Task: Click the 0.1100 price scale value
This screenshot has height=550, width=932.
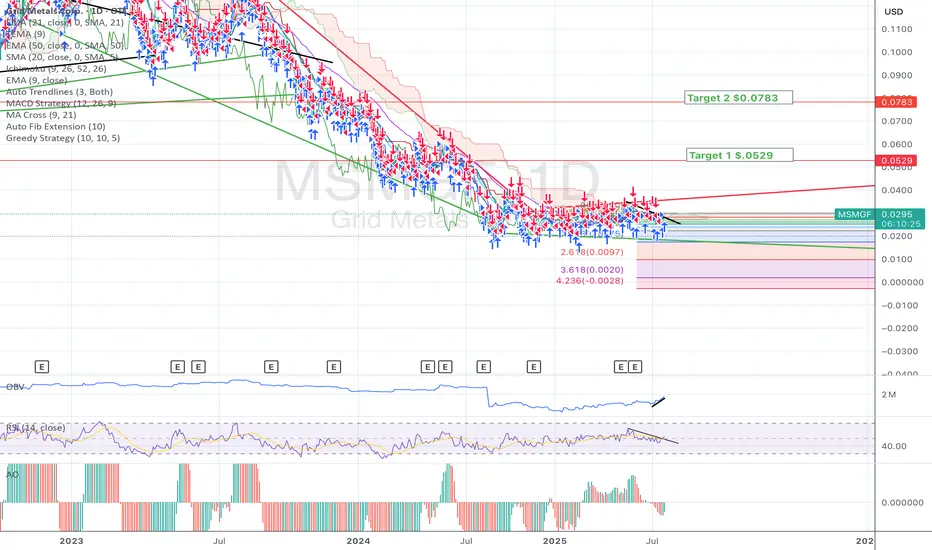Action: (x=896, y=29)
